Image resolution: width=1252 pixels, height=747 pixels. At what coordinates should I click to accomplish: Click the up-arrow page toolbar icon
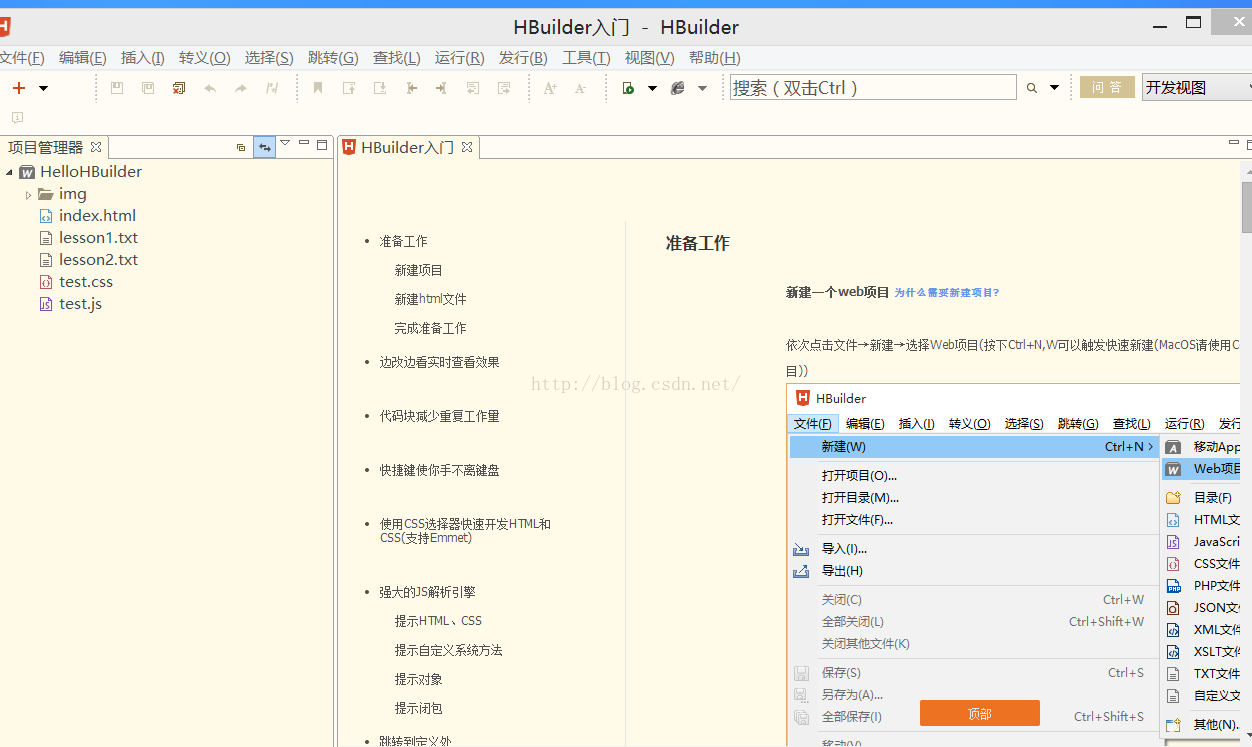[349, 88]
